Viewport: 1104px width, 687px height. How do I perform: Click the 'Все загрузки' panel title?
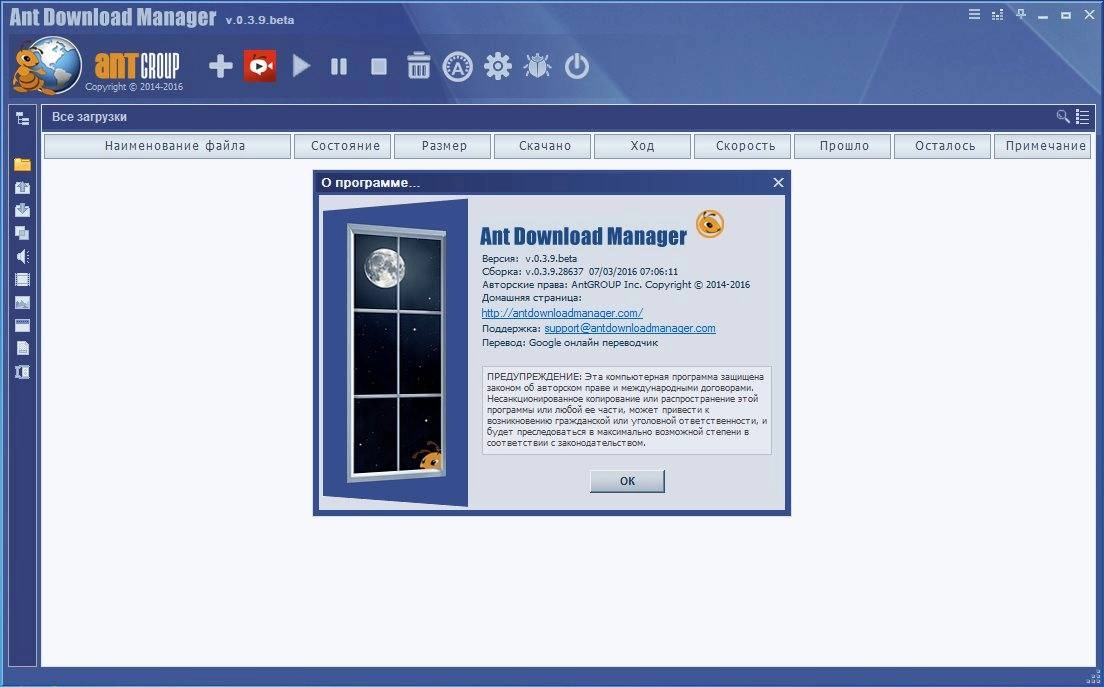(89, 117)
